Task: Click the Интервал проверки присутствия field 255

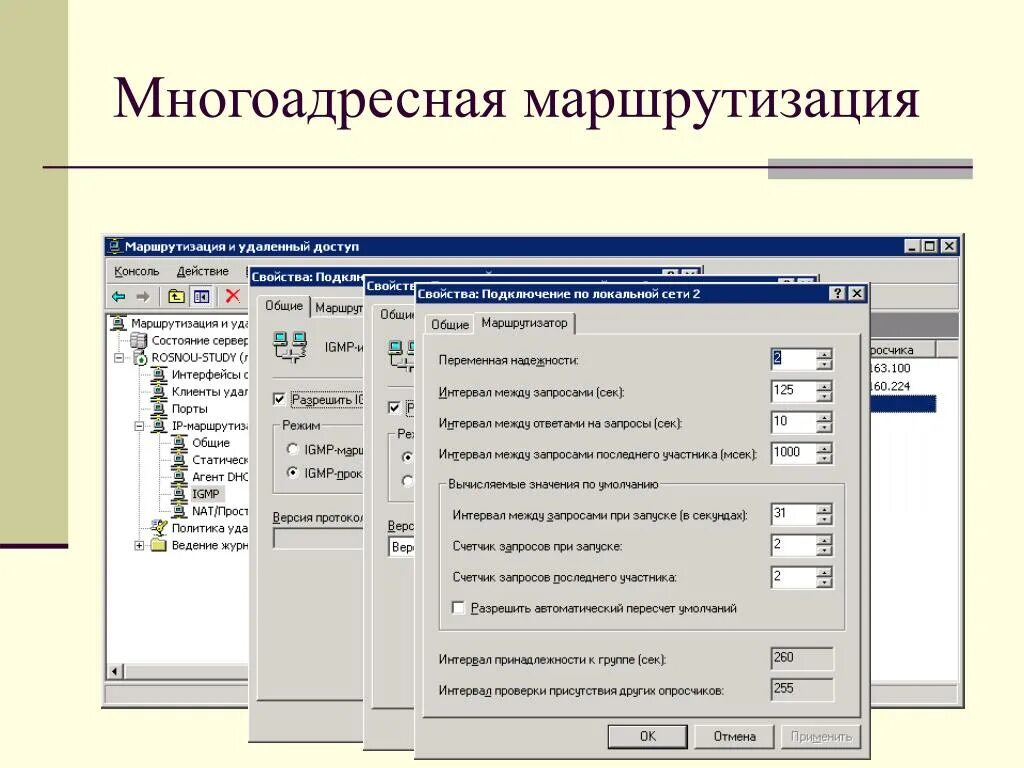Action: click(802, 689)
